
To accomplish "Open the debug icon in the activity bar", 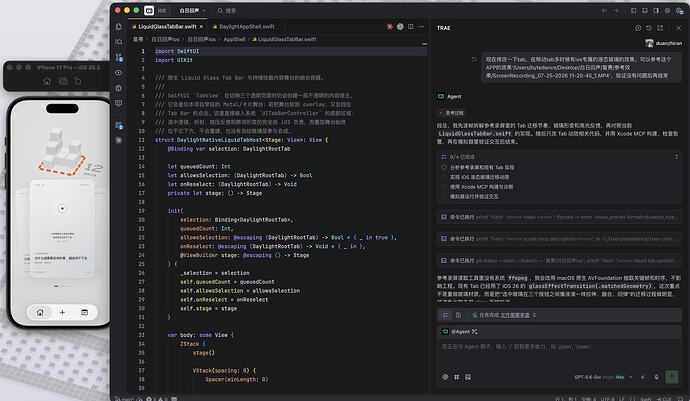I will coord(118,88).
